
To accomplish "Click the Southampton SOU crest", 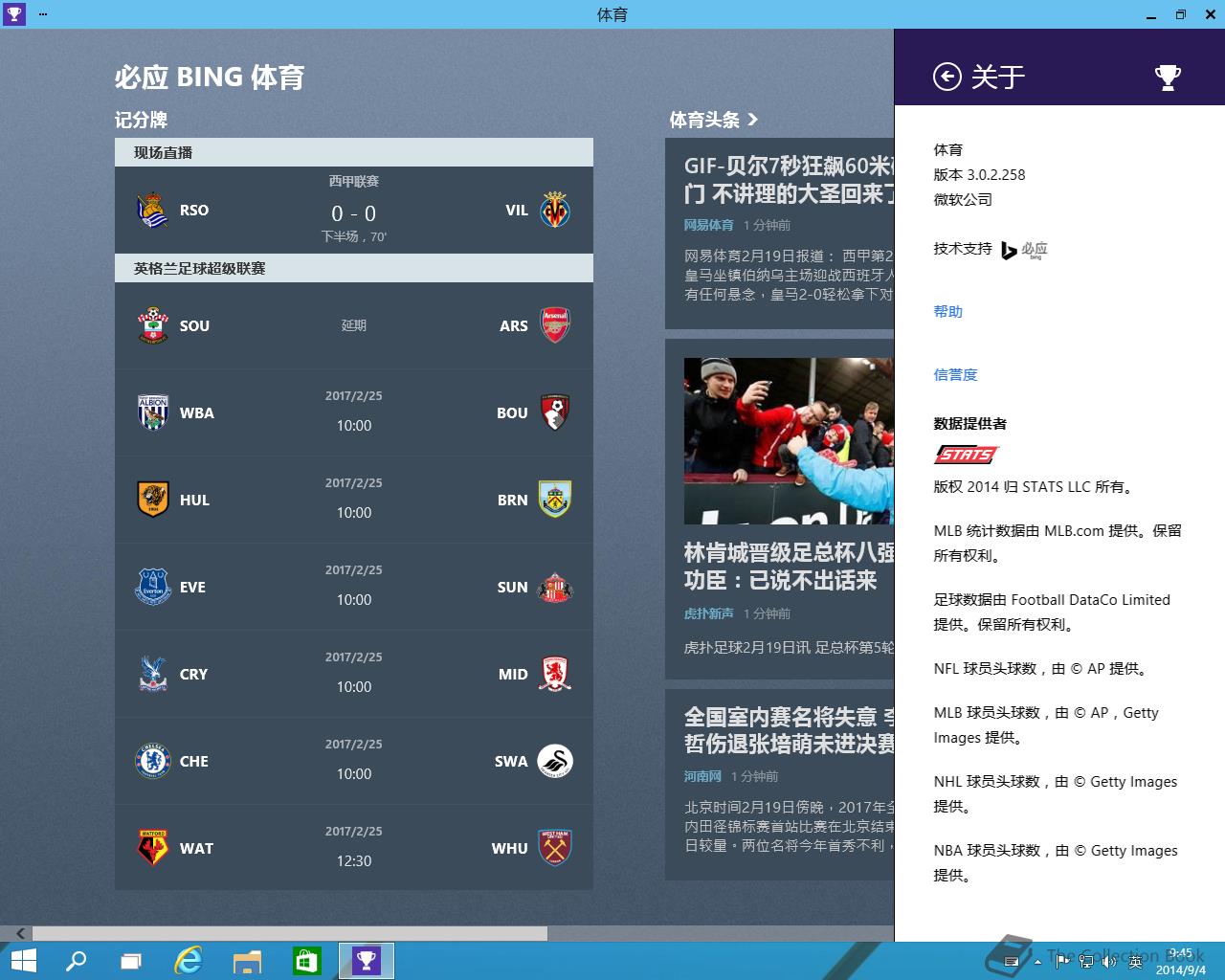I will pos(153,325).
